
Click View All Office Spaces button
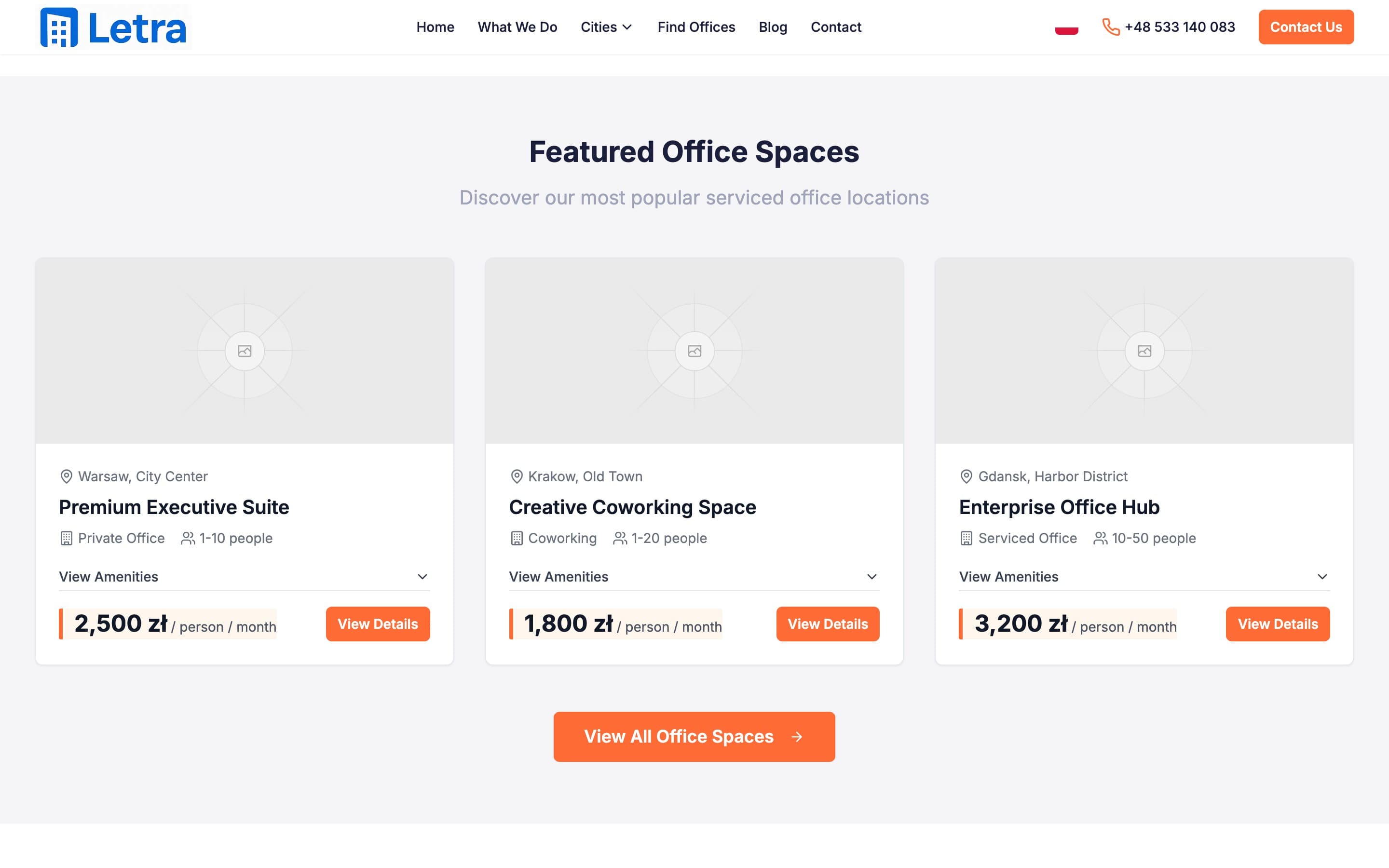click(694, 736)
